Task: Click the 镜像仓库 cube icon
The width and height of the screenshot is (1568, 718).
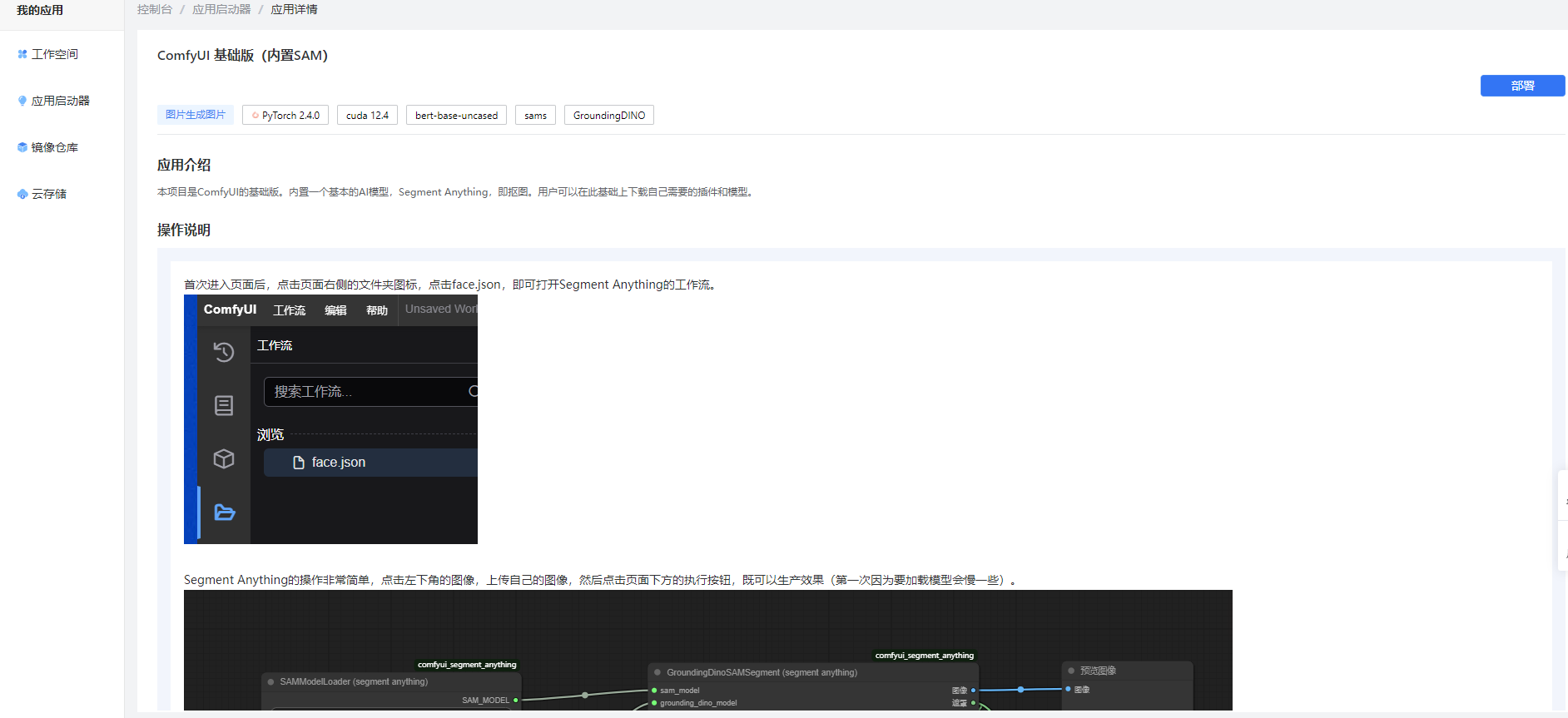Action: [x=22, y=147]
